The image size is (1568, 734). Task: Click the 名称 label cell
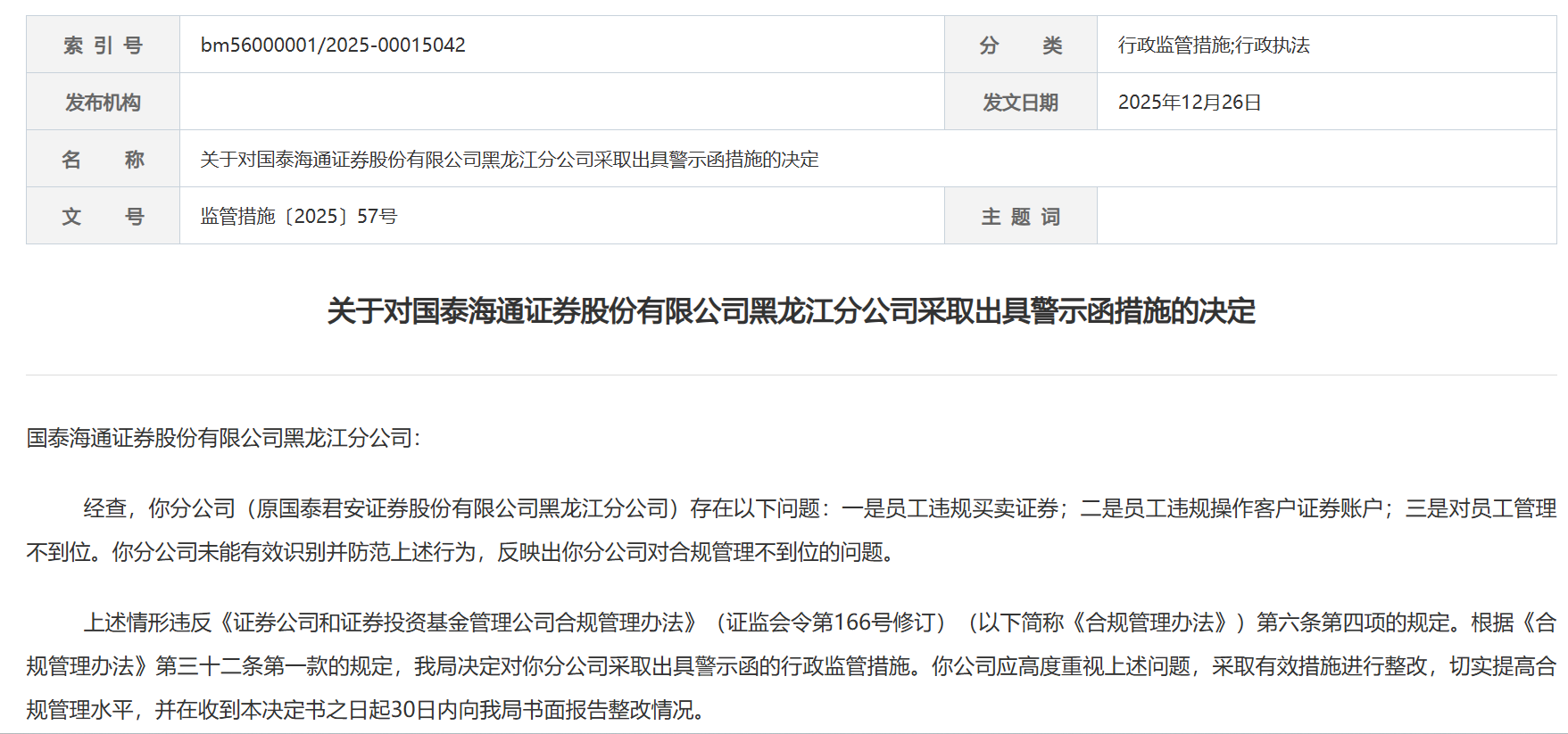103,159
